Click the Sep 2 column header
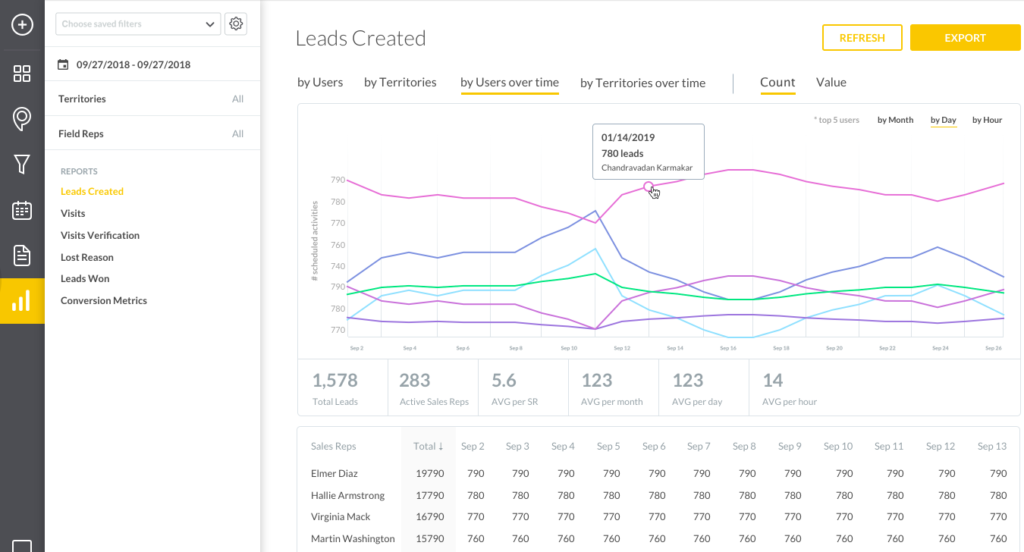The width and height of the screenshot is (1024, 552). pyautogui.click(x=473, y=446)
